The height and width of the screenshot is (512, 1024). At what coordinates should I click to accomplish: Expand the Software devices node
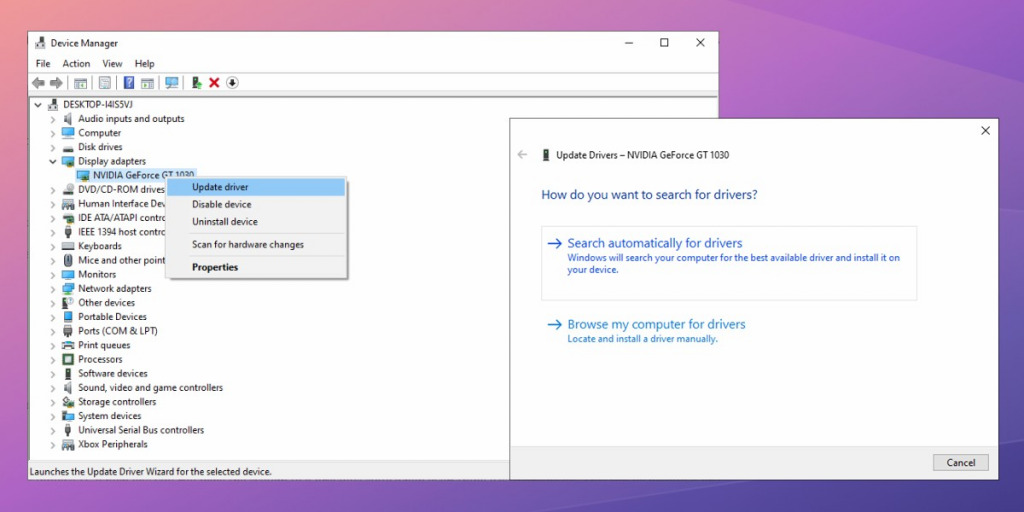pos(53,374)
